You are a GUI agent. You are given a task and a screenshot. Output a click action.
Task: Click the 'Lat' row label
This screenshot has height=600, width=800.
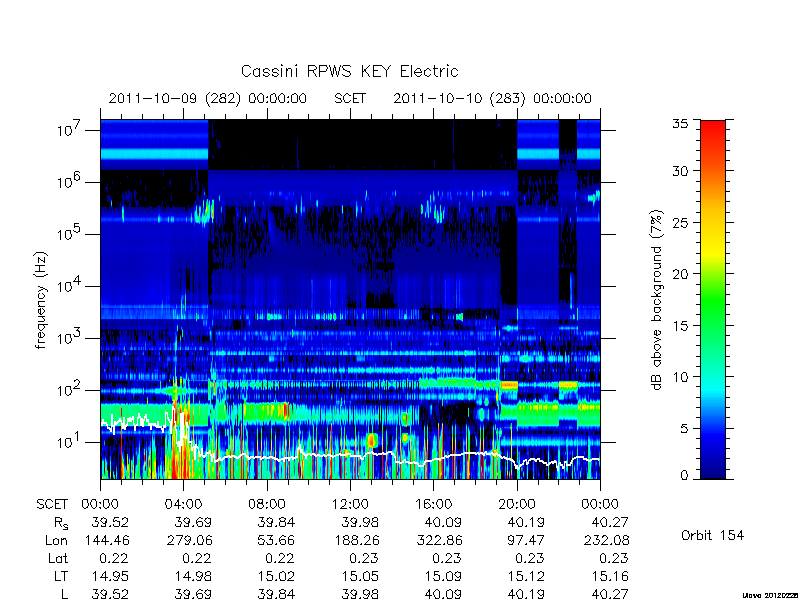coord(58,558)
